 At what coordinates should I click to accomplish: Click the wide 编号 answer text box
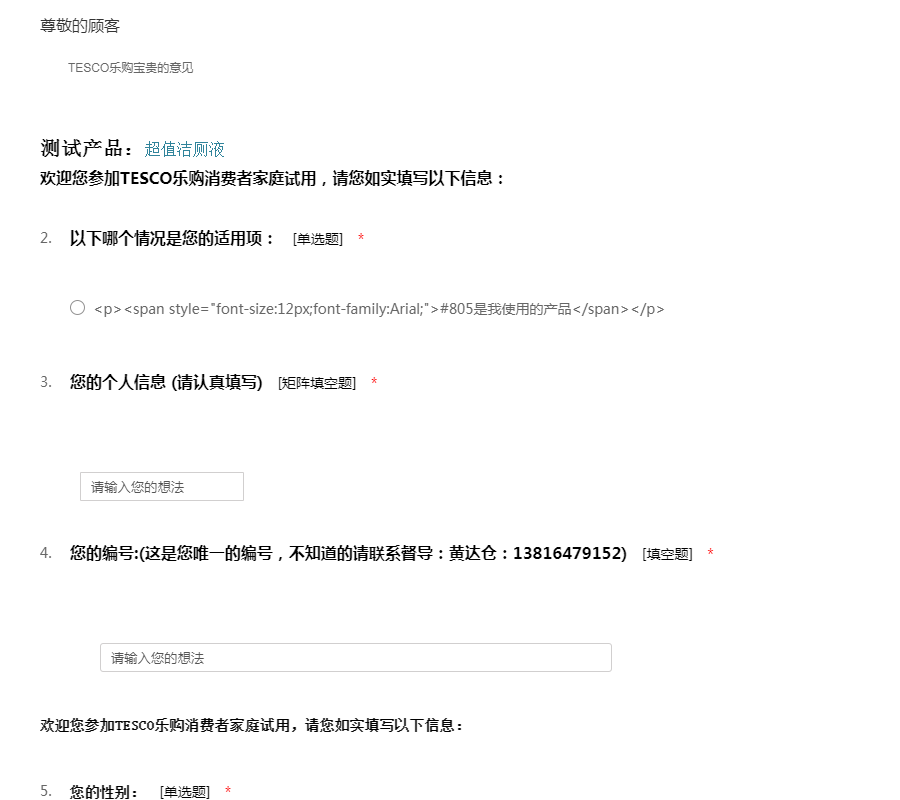355,658
